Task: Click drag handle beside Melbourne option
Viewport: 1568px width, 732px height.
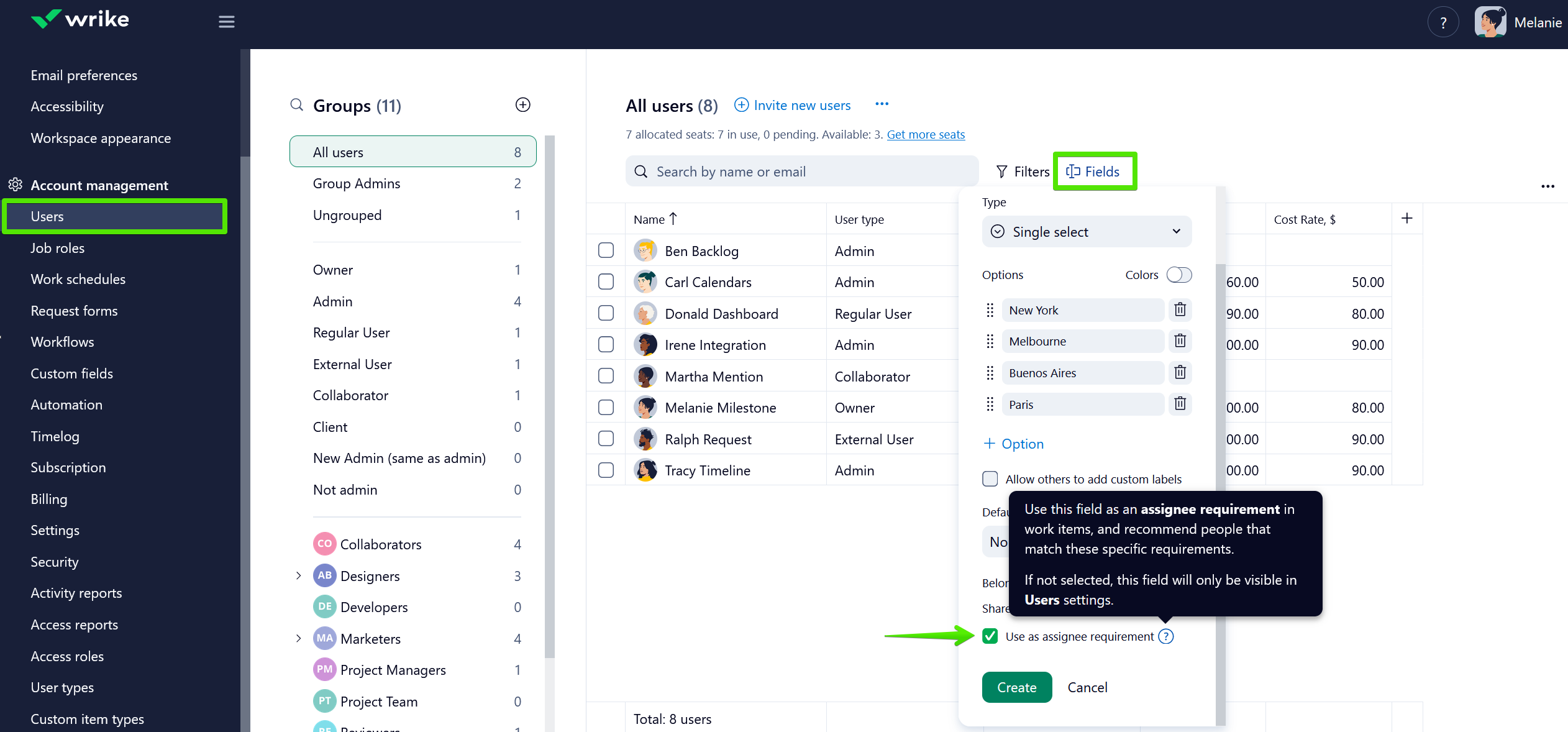Action: point(990,341)
